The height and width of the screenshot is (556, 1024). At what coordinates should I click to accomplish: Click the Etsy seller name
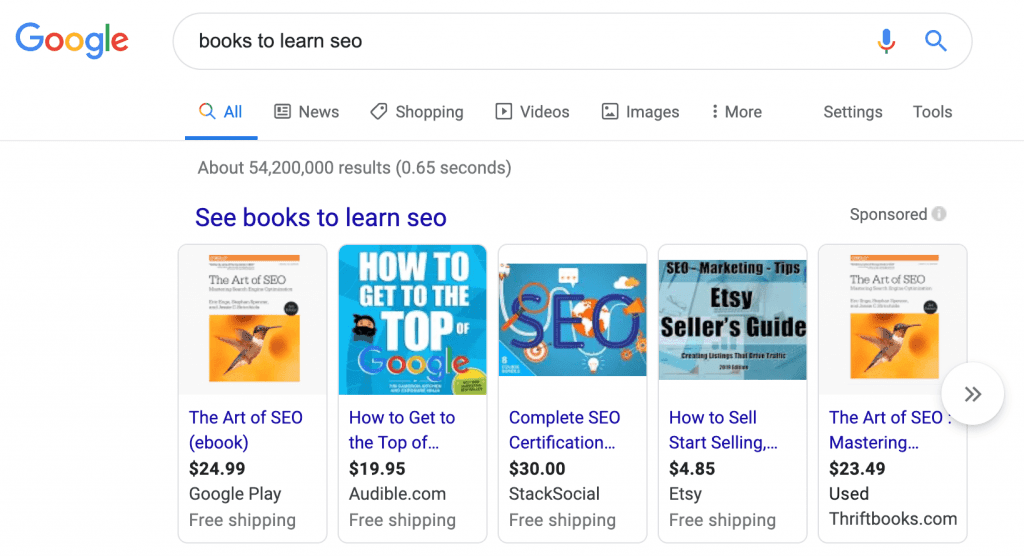point(685,495)
